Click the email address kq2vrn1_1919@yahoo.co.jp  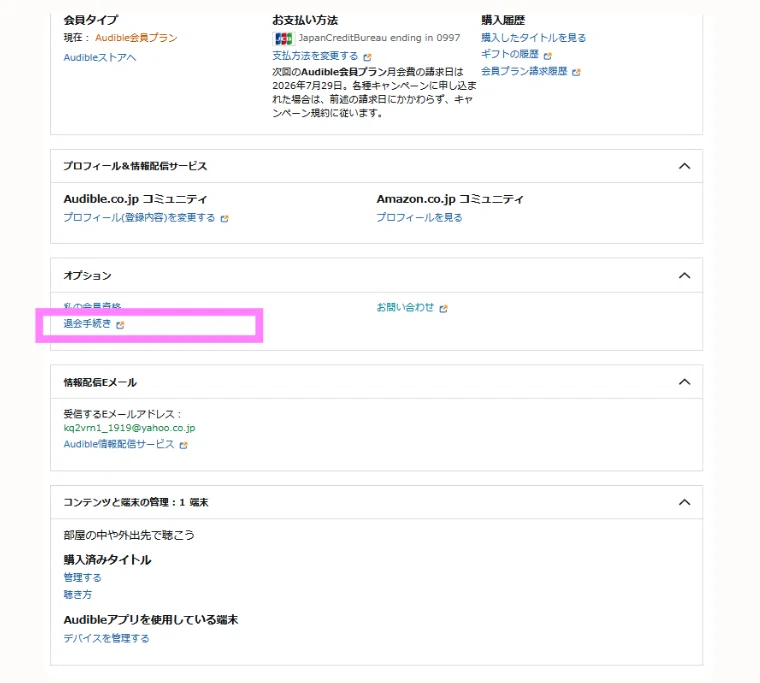pos(129,428)
